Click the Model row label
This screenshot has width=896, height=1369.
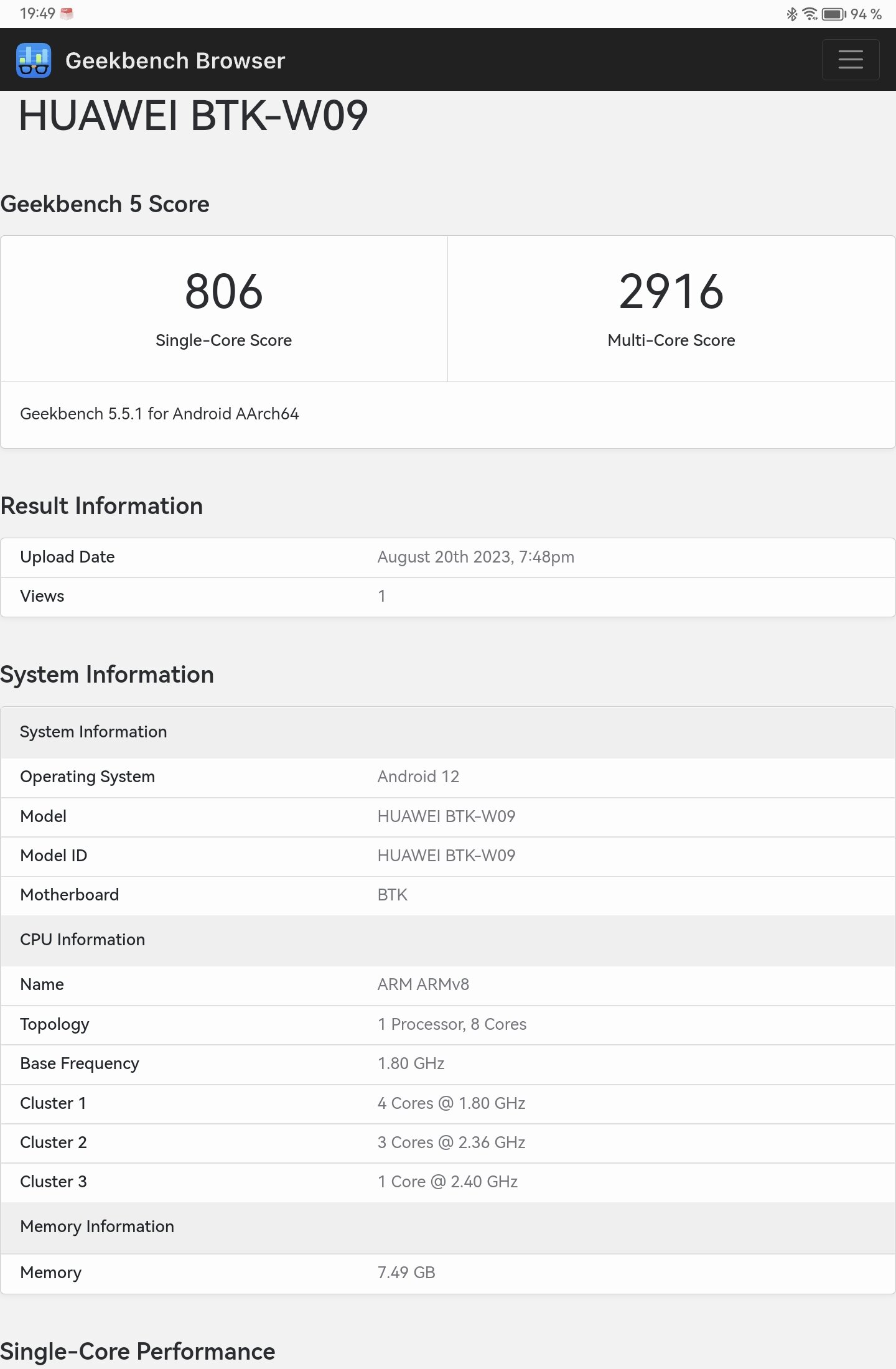[x=44, y=816]
